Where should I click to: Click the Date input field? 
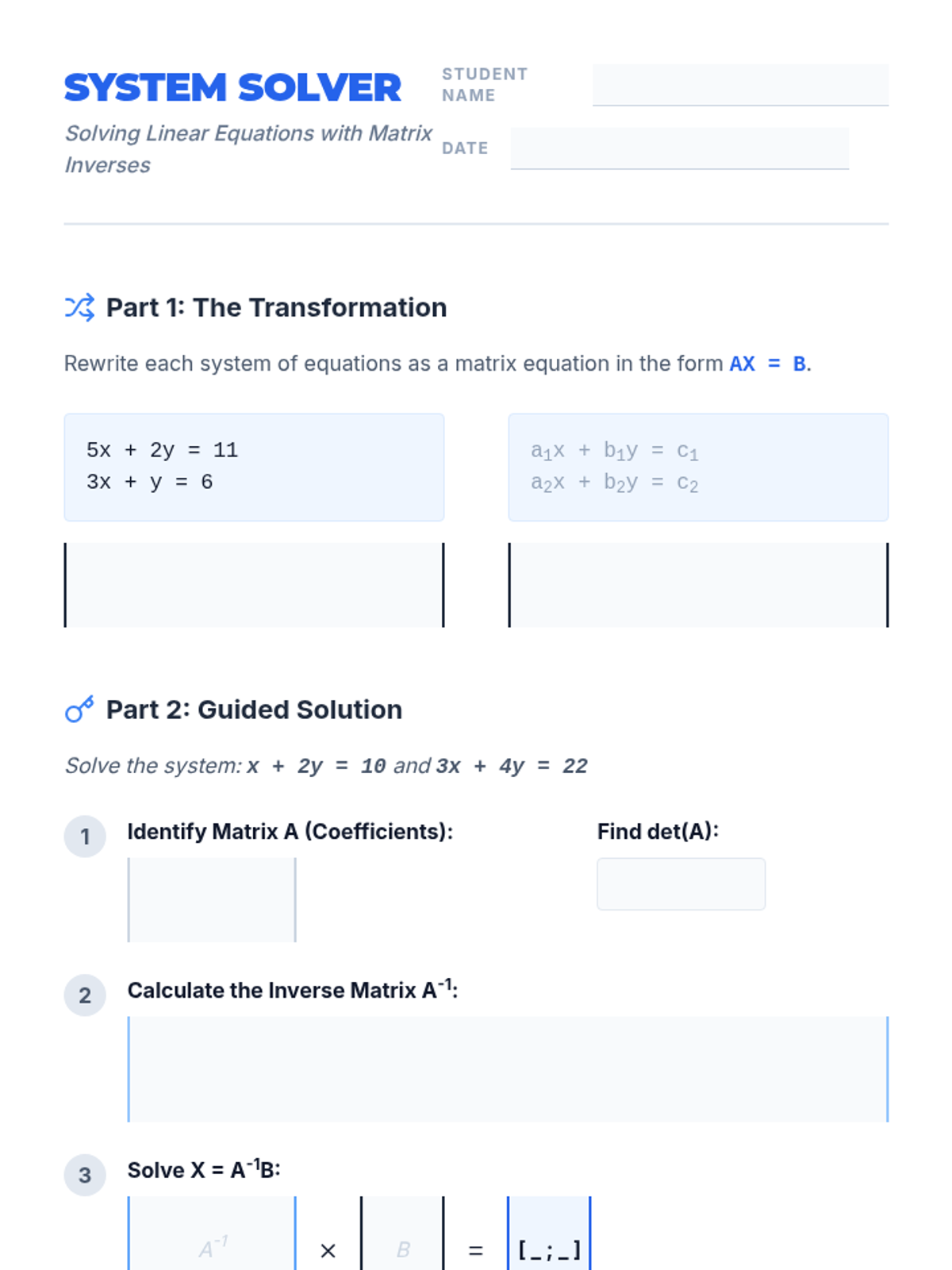coord(679,148)
